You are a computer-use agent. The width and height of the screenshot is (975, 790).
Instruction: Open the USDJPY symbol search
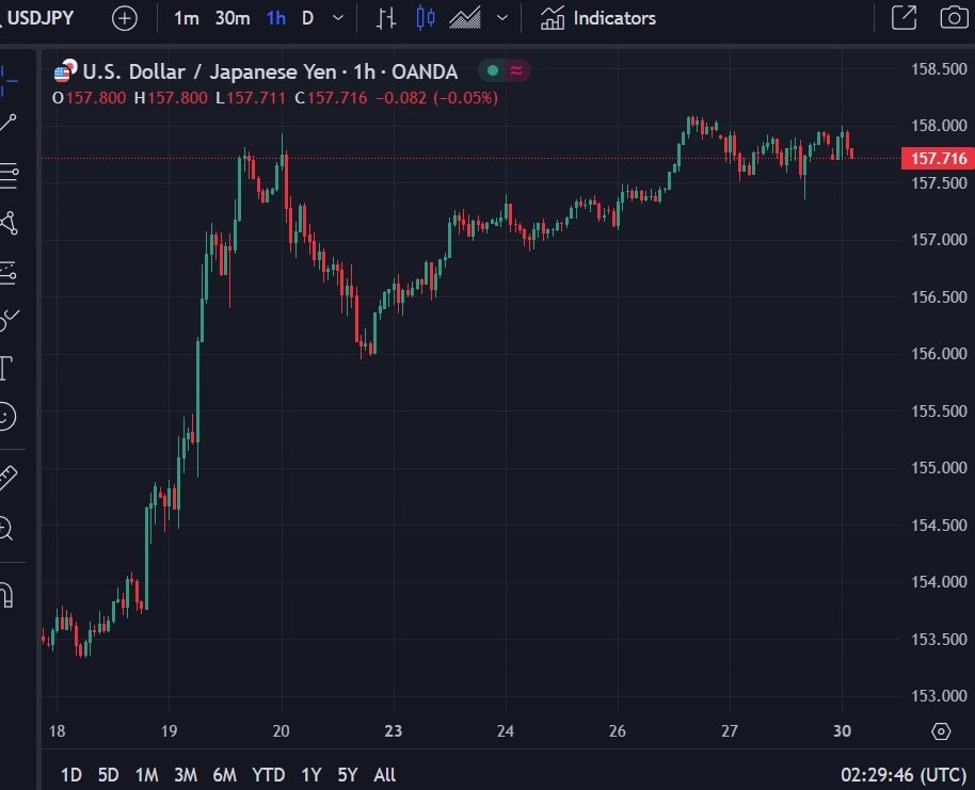click(x=40, y=18)
